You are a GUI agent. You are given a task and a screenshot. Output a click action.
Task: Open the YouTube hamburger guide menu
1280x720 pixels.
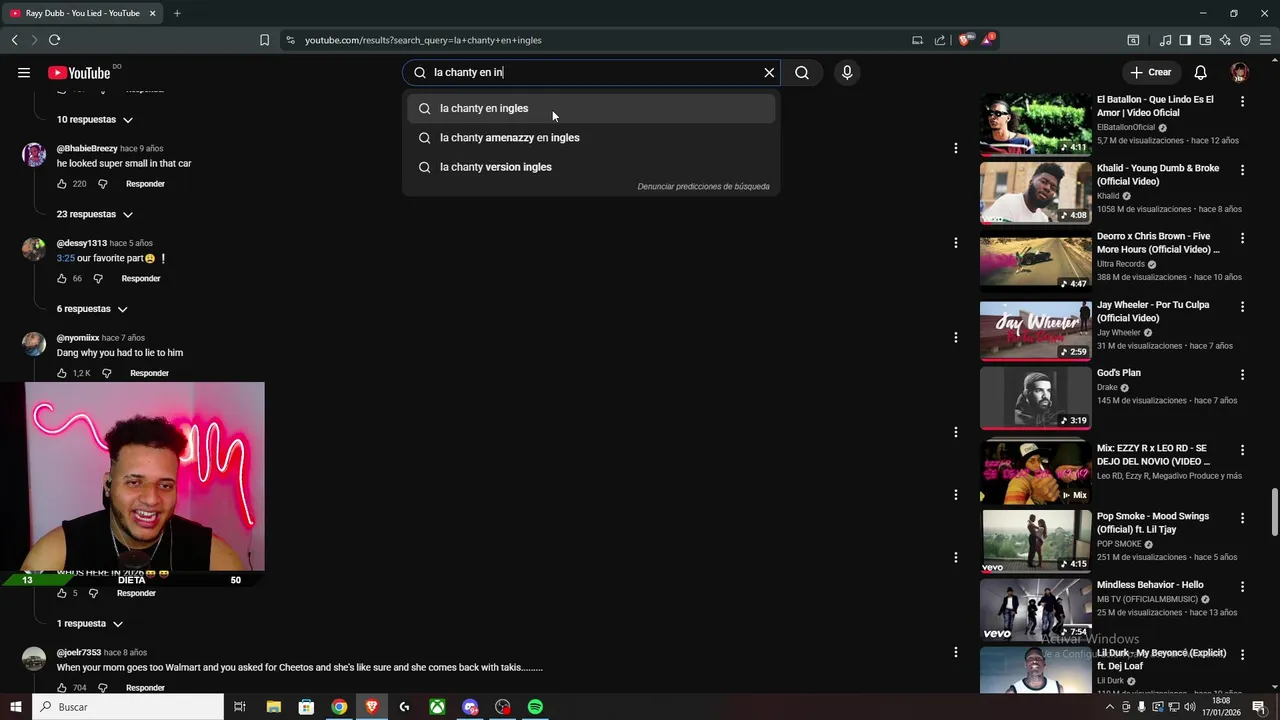click(x=24, y=72)
